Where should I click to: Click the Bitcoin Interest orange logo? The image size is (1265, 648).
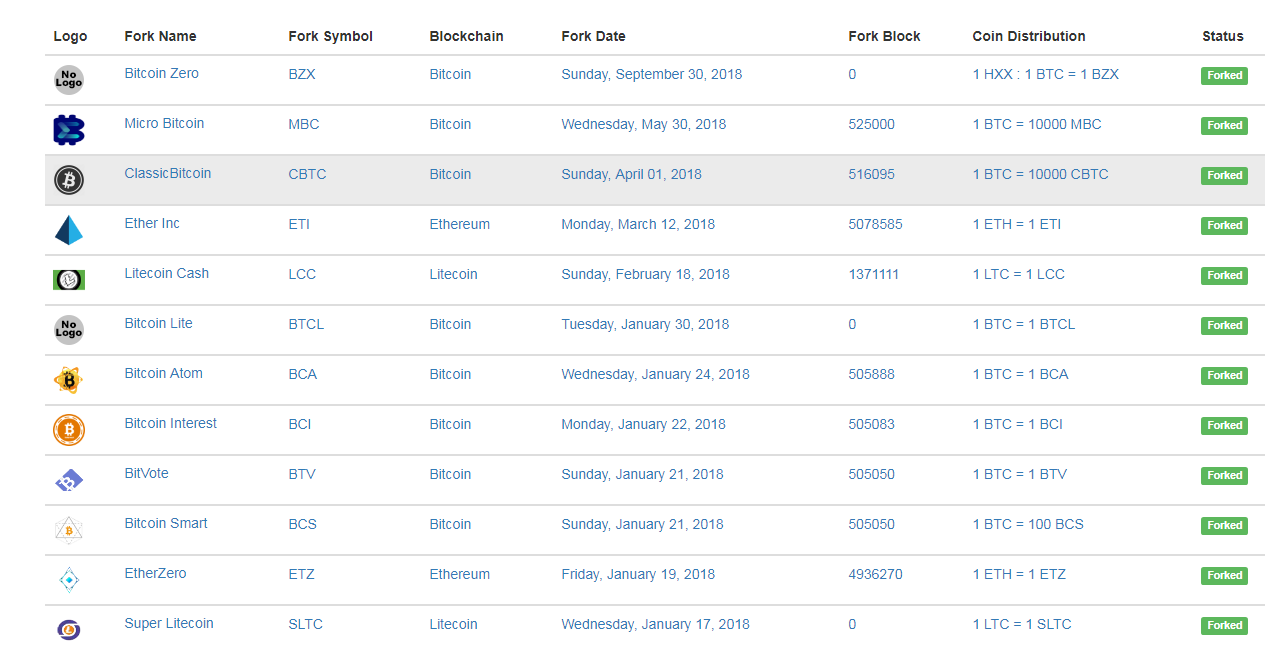pos(69,430)
